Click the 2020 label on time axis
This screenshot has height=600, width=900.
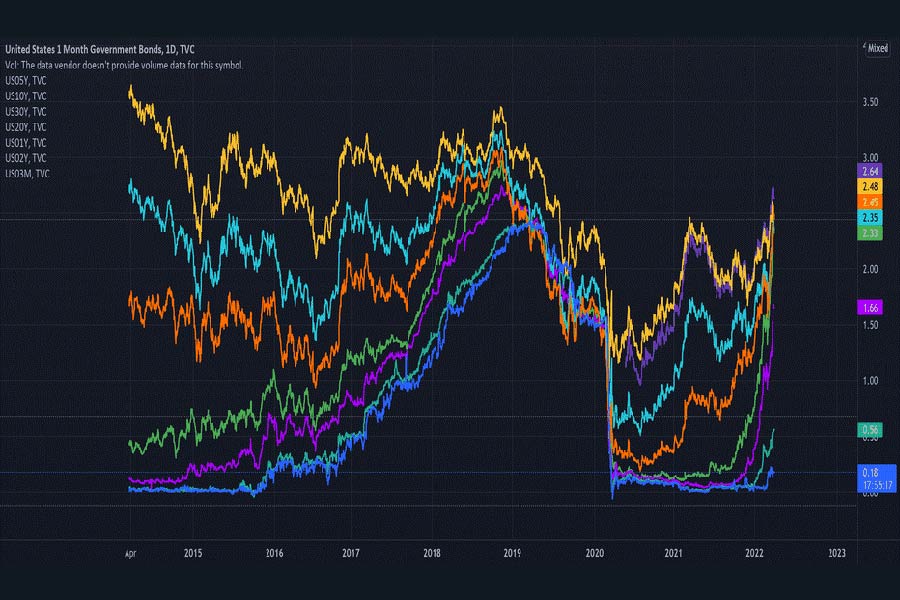595,553
